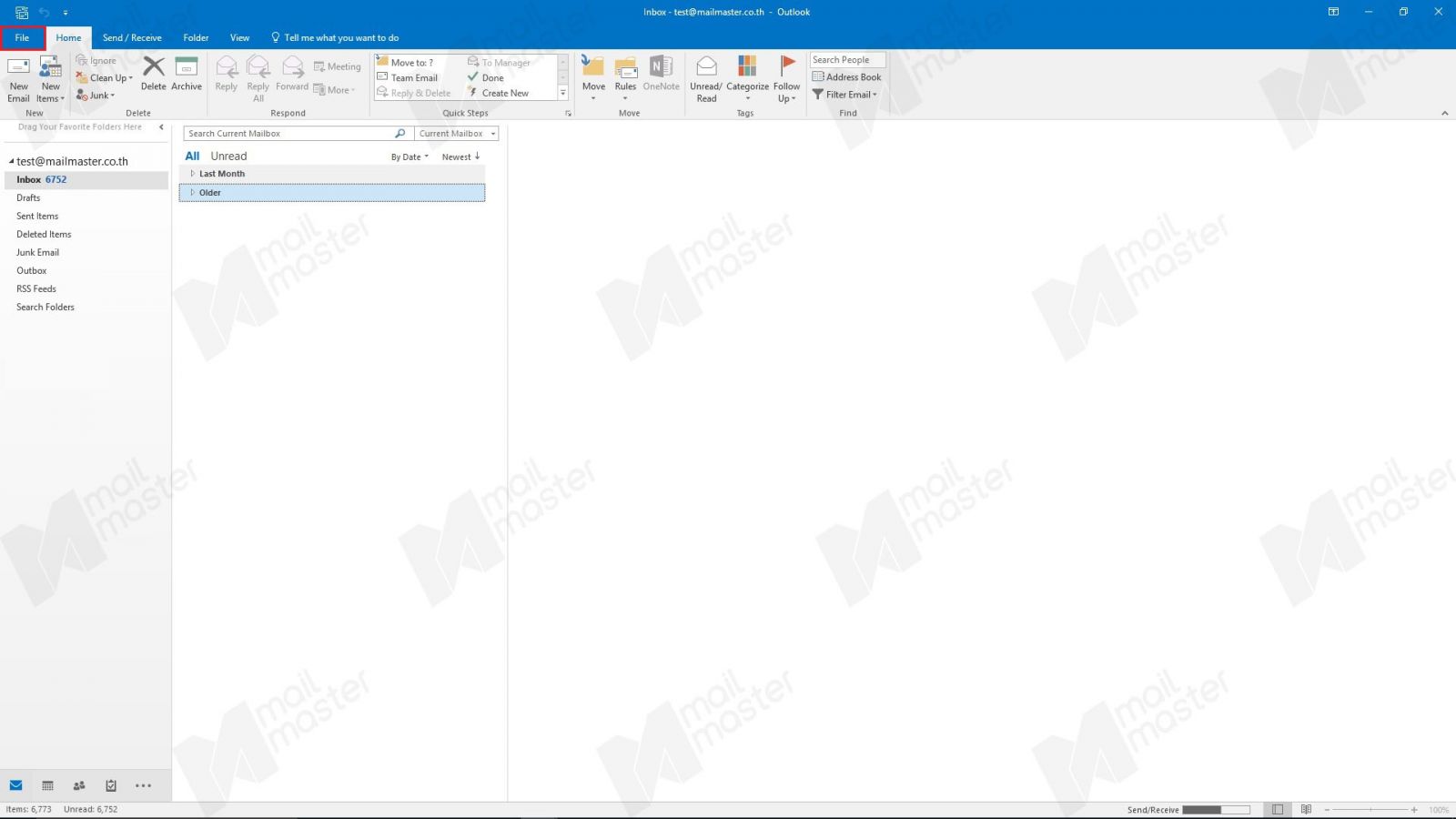The height and width of the screenshot is (819, 1456).
Task: Click the Send/Receive All Folders quick access icon
Action: (x=22, y=13)
